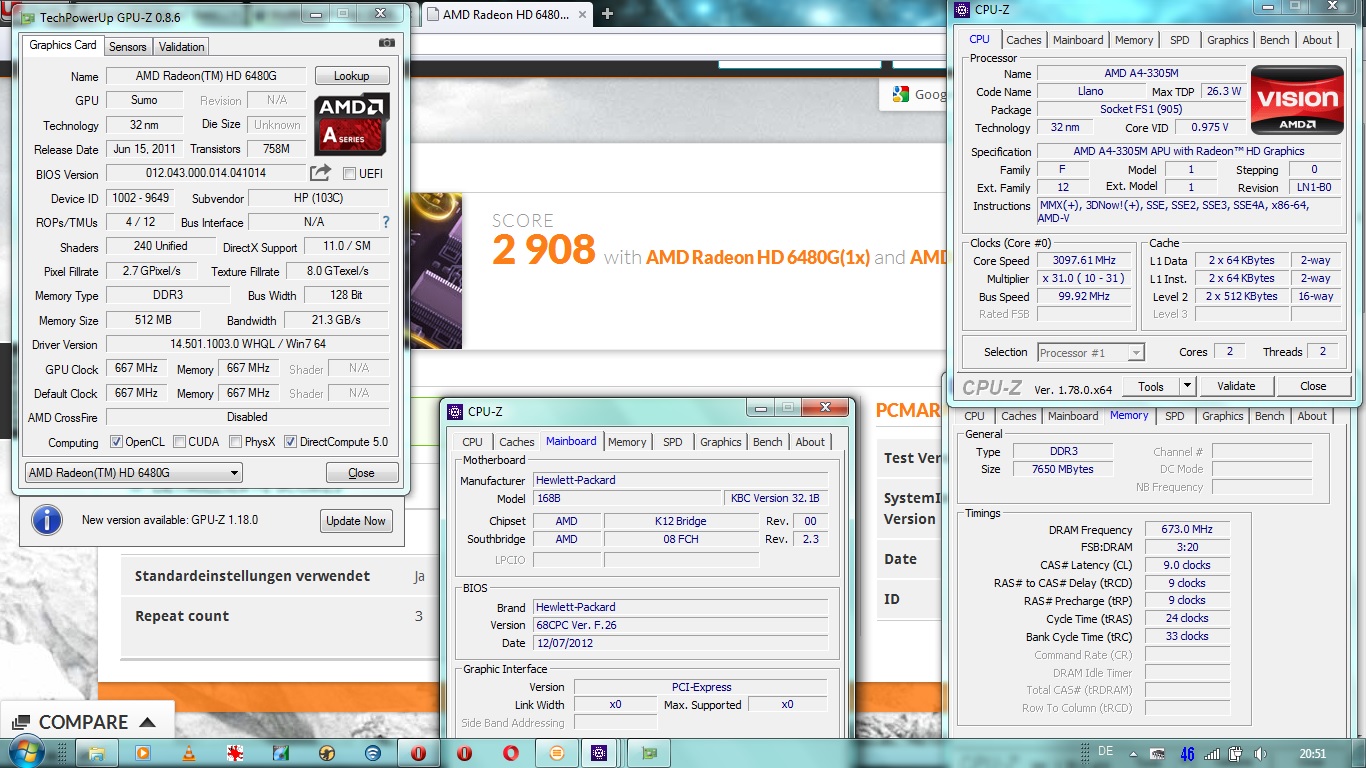Switch to GPU-Z Sensors tab
The width and height of the screenshot is (1366, 768).
(128, 47)
